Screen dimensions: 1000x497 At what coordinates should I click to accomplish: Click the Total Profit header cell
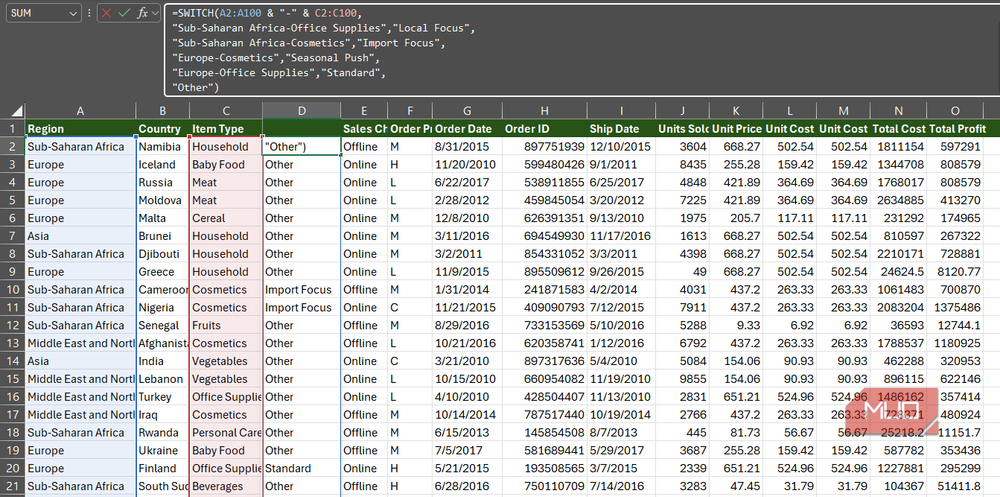point(955,128)
